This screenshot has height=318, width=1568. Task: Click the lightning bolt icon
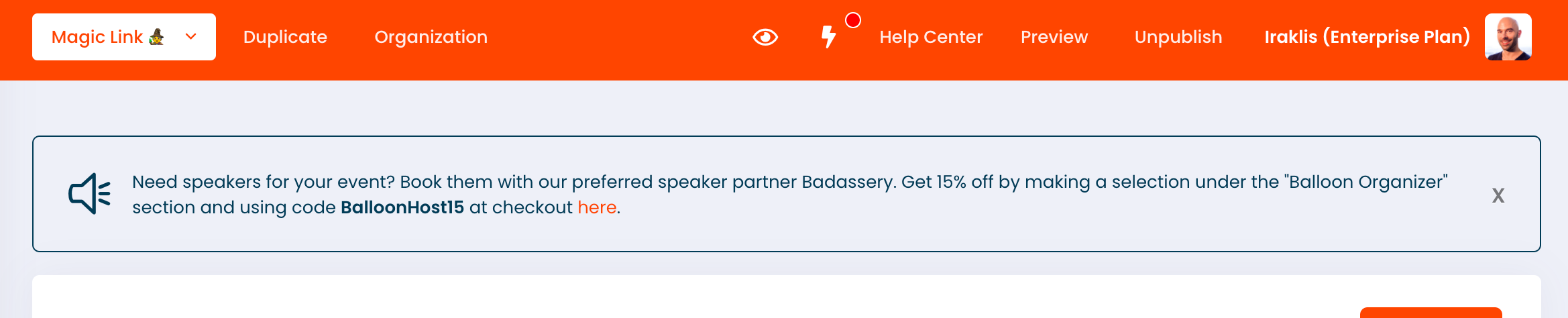point(829,37)
